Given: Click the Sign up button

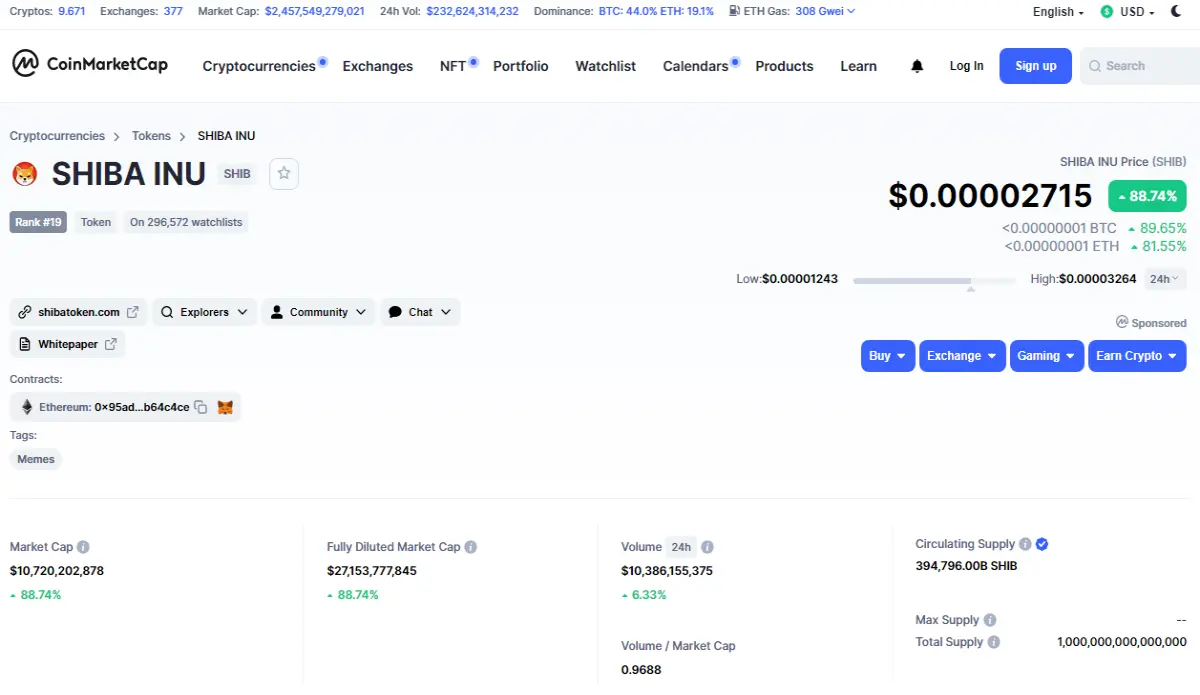Looking at the screenshot, I should [1035, 66].
